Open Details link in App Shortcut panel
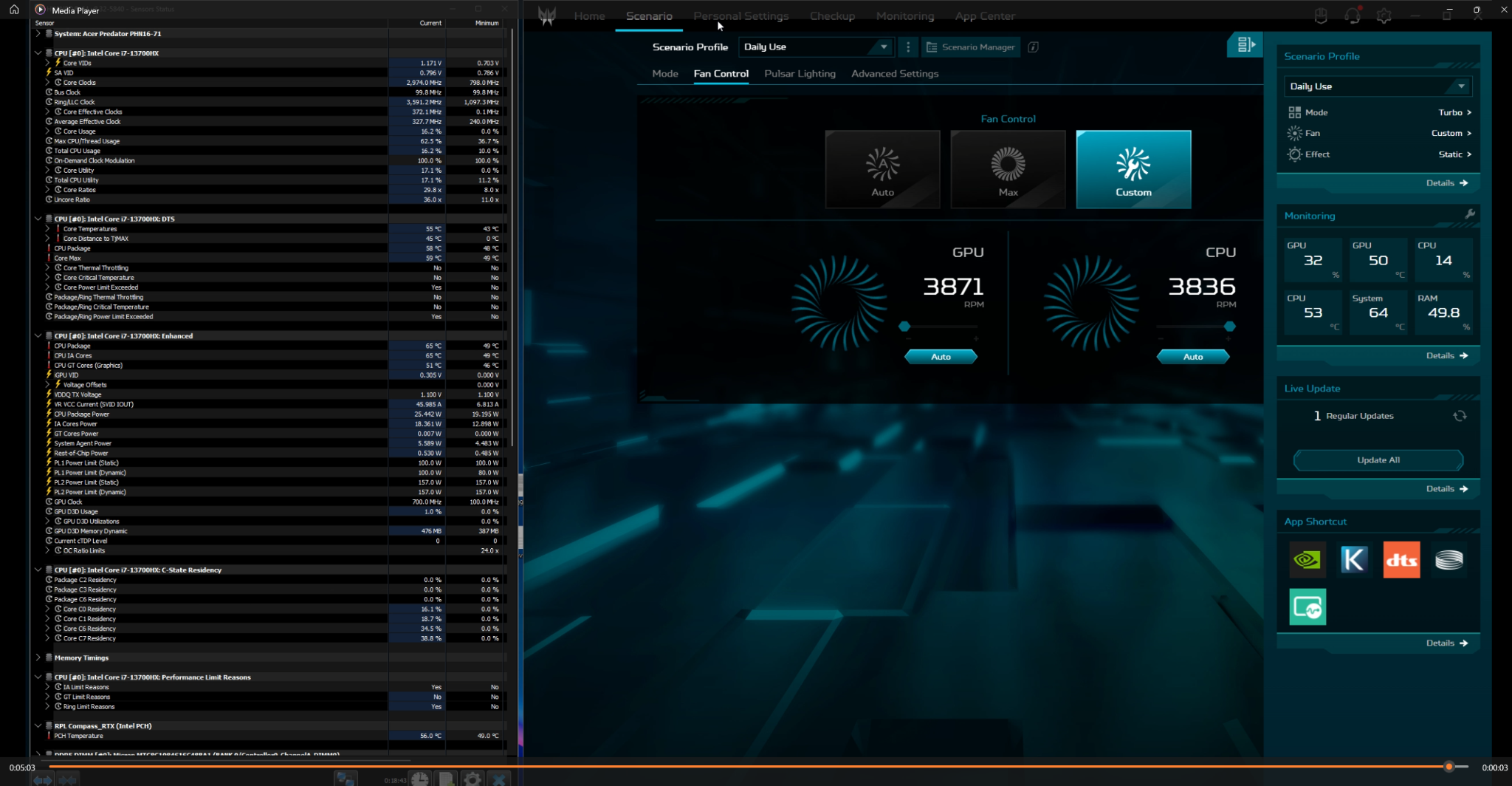This screenshot has width=1512, height=786. pos(1446,643)
